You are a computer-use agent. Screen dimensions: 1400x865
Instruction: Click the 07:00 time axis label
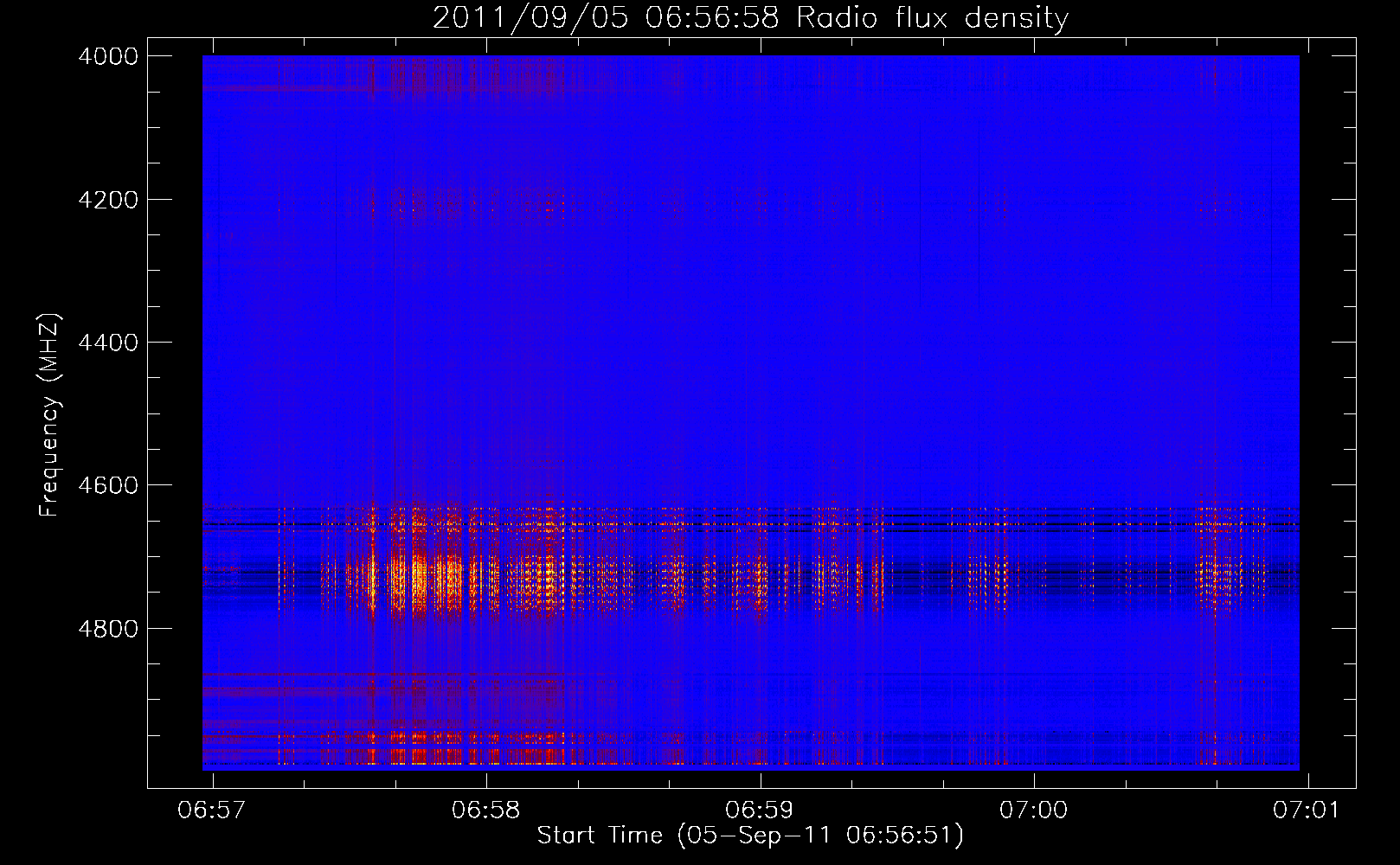click(x=1034, y=811)
